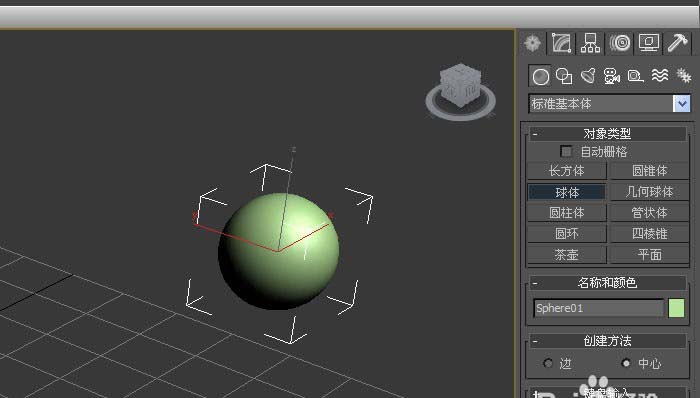Click the 茶壶 button
This screenshot has height=398, width=700.
[x=567, y=255]
